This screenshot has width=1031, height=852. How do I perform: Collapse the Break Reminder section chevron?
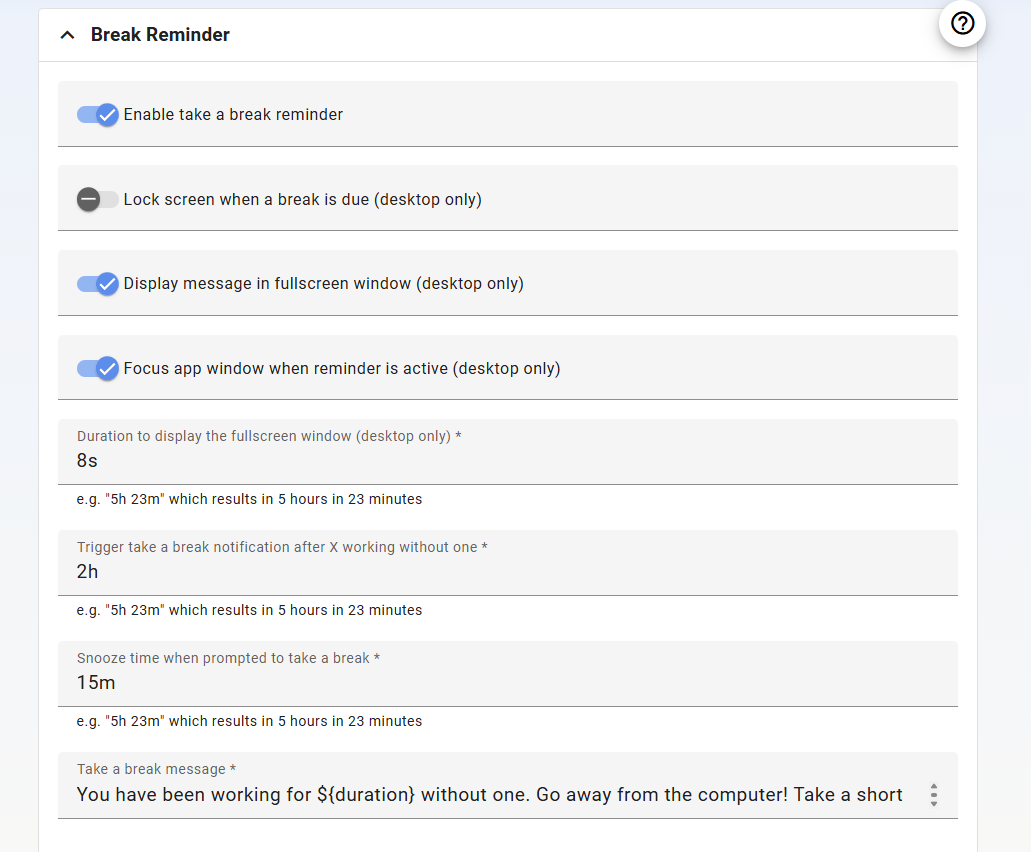coord(67,35)
